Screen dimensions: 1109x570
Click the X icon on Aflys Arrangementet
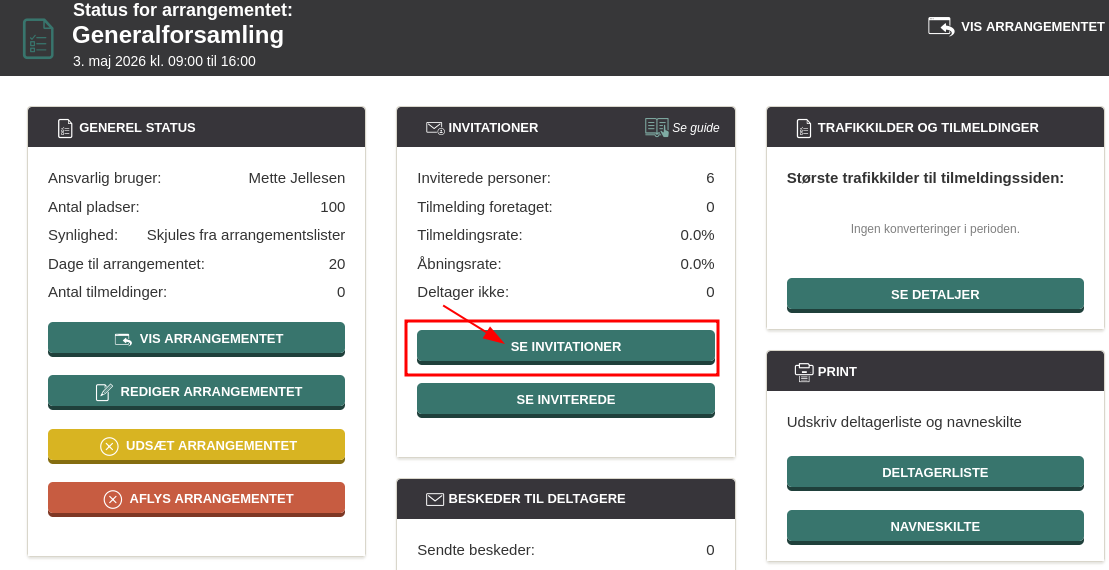pyautogui.click(x=113, y=499)
